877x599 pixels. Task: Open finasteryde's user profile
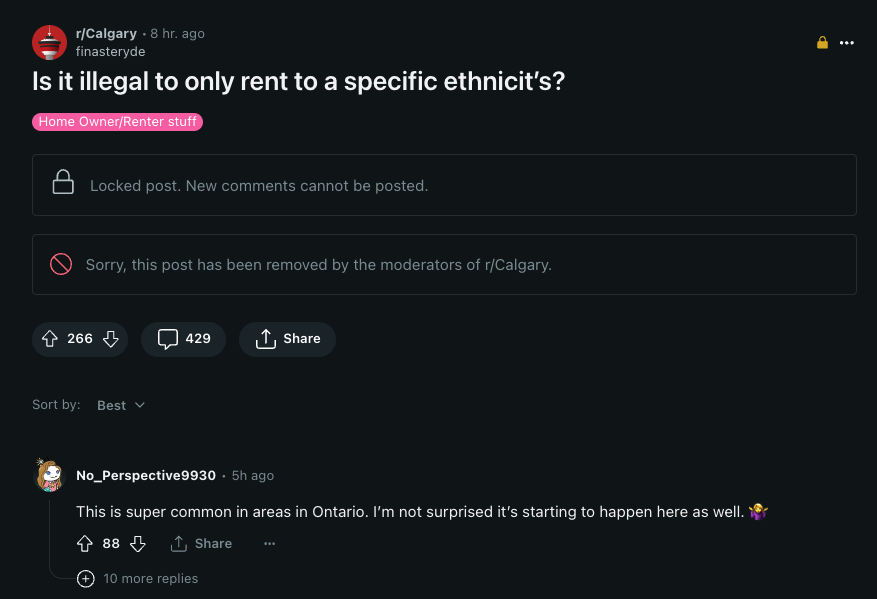[110, 52]
